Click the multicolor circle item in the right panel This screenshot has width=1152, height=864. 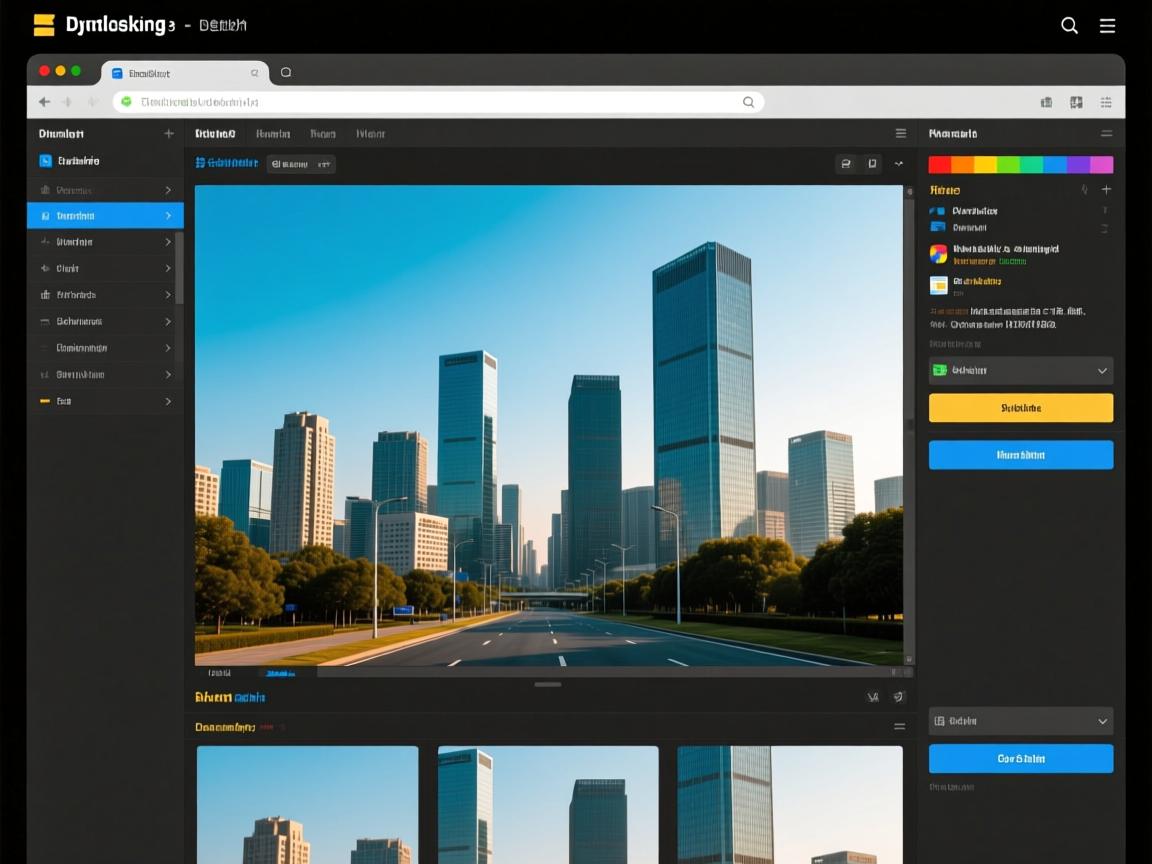tap(938, 254)
